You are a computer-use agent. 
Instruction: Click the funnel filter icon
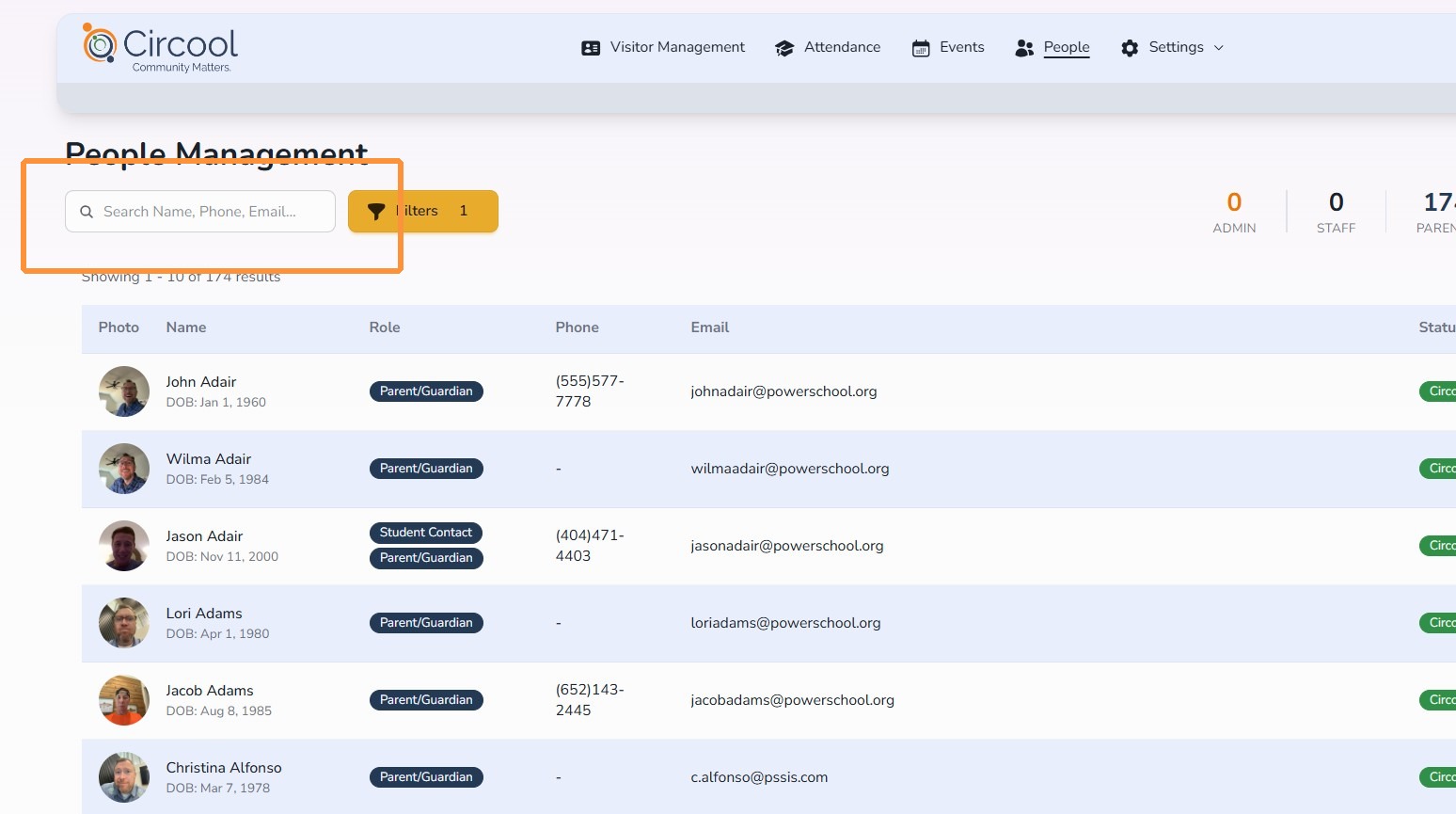[x=376, y=212]
